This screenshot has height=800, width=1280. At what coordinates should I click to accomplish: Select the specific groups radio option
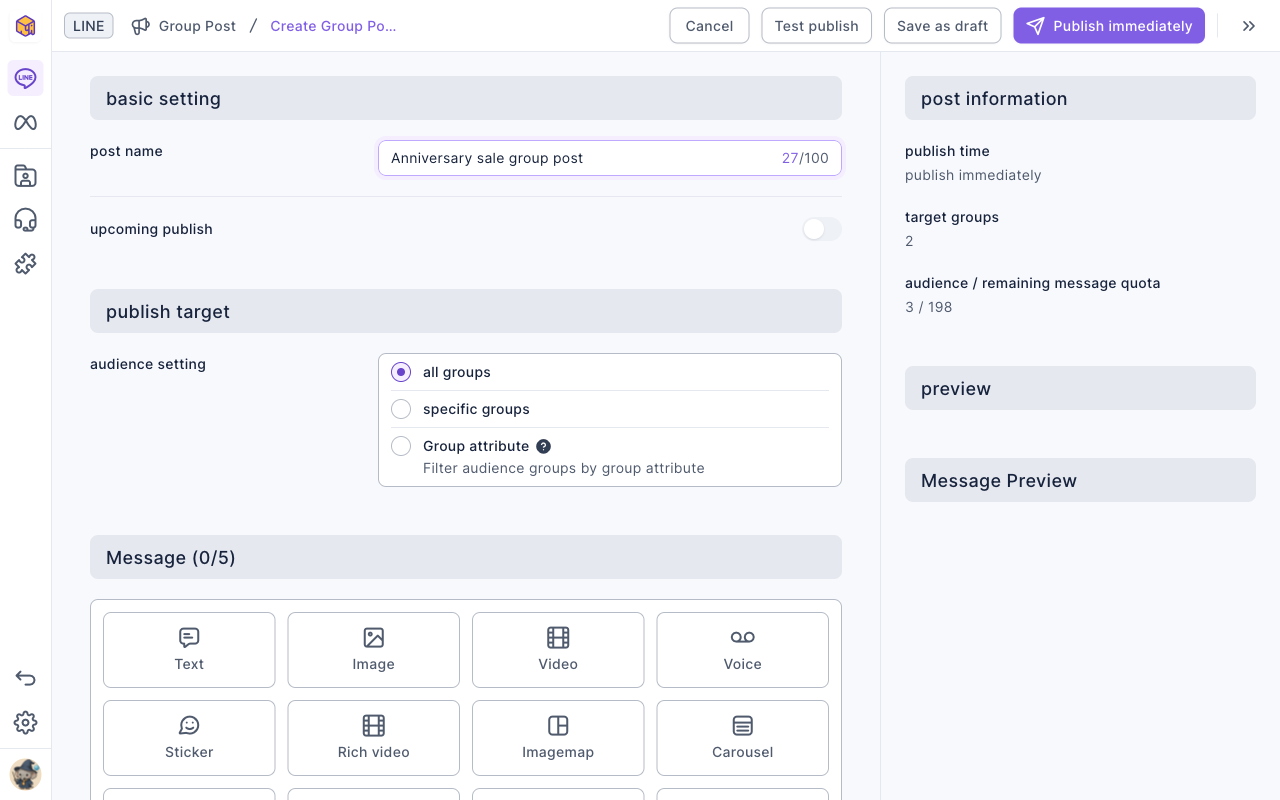[x=401, y=409]
